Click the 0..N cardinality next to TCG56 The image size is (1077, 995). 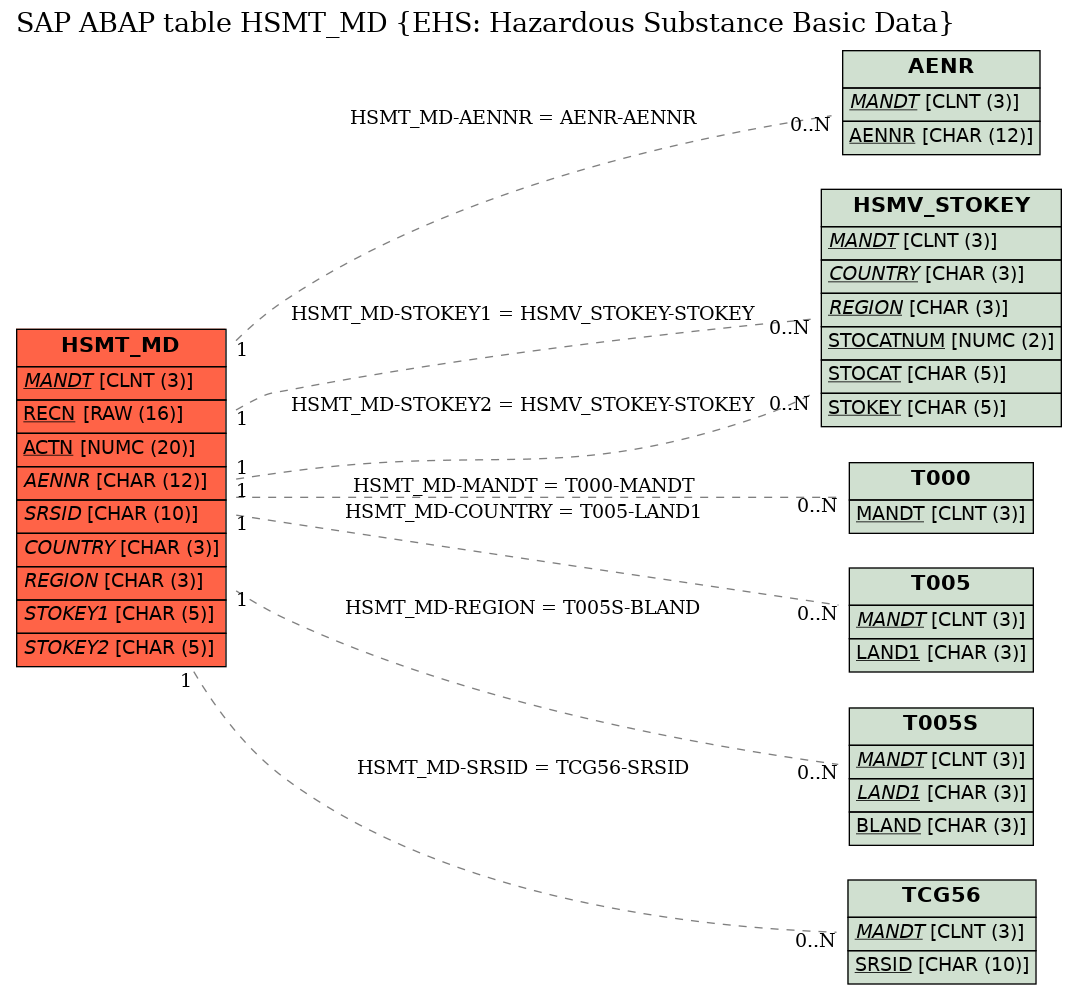[x=815, y=941]
